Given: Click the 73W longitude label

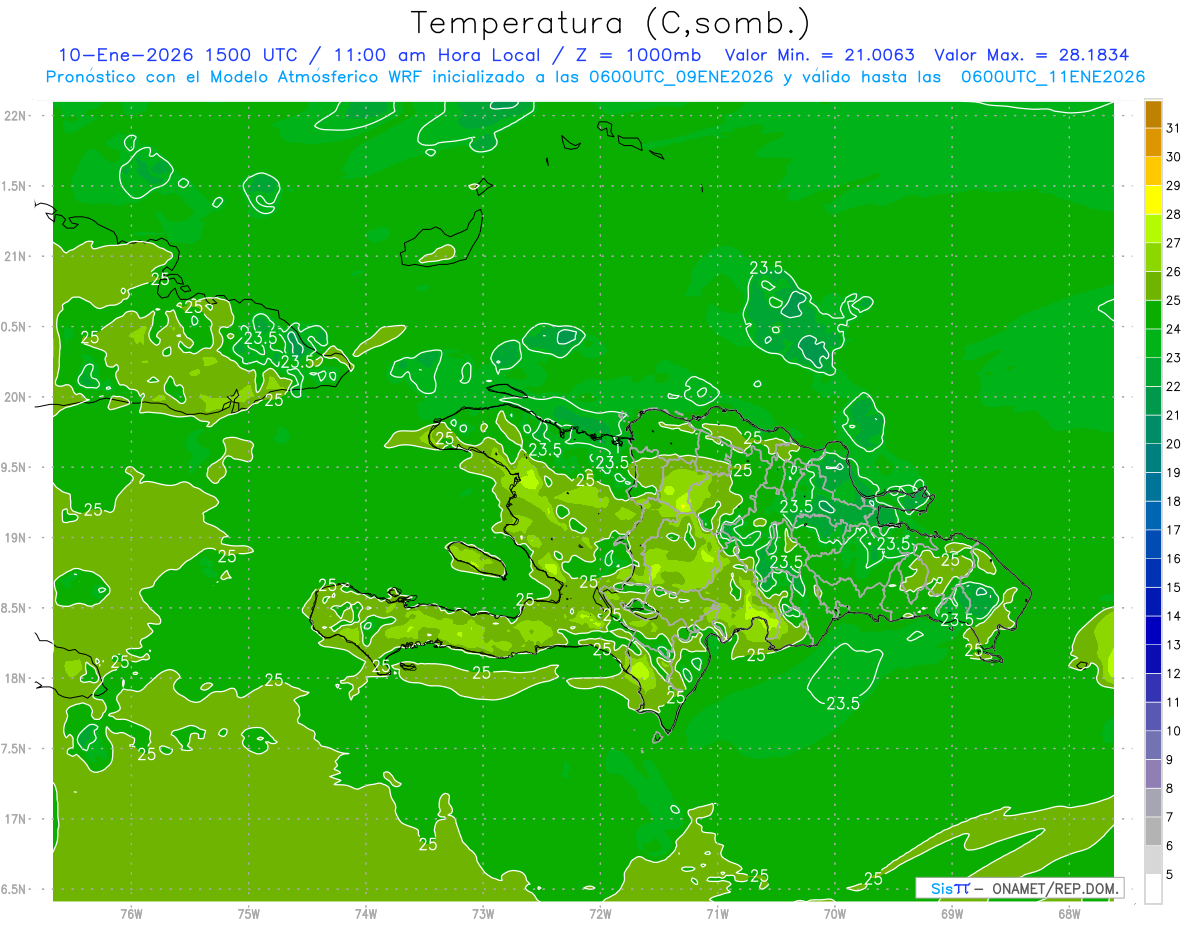Looking at the screenshot, I should 483,913.
